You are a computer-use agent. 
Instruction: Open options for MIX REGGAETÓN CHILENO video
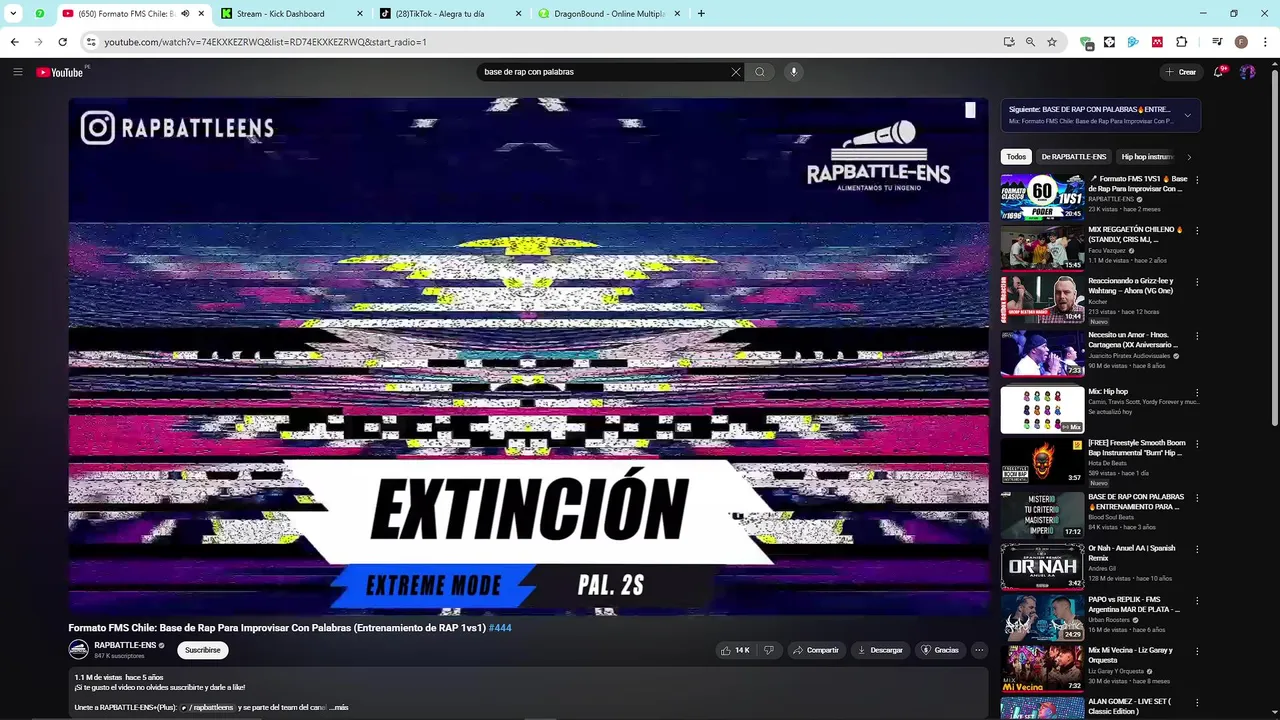click(x=1197, y=231)
